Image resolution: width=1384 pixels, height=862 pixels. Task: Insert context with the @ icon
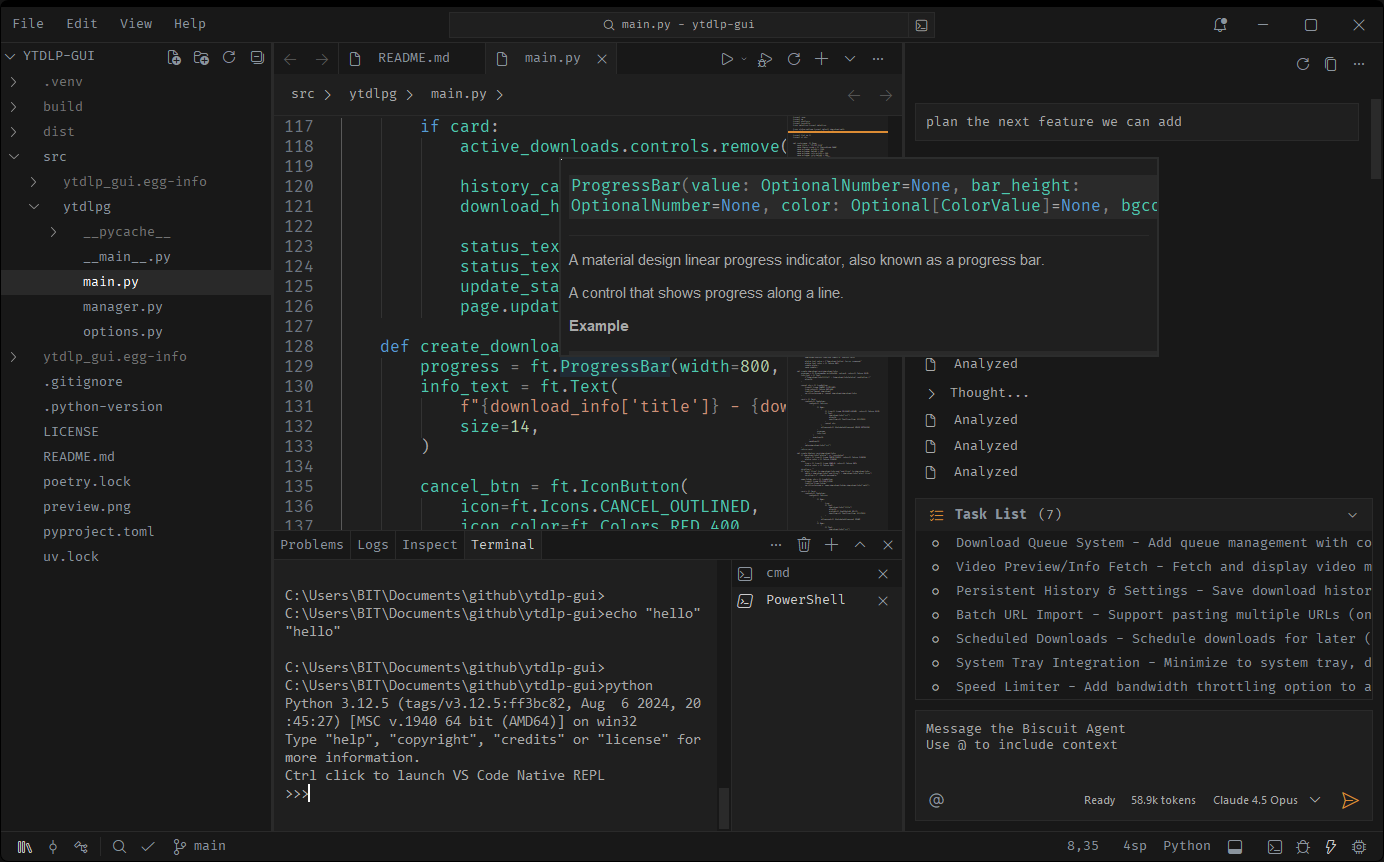point(936,800)
